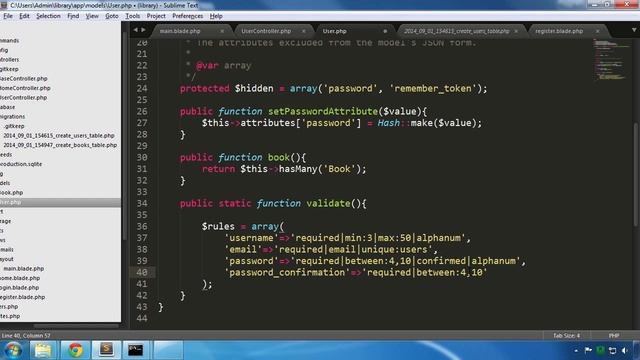Screen dimensions: 640x360
Task: Open the View menu
Action: pos(92,16)
